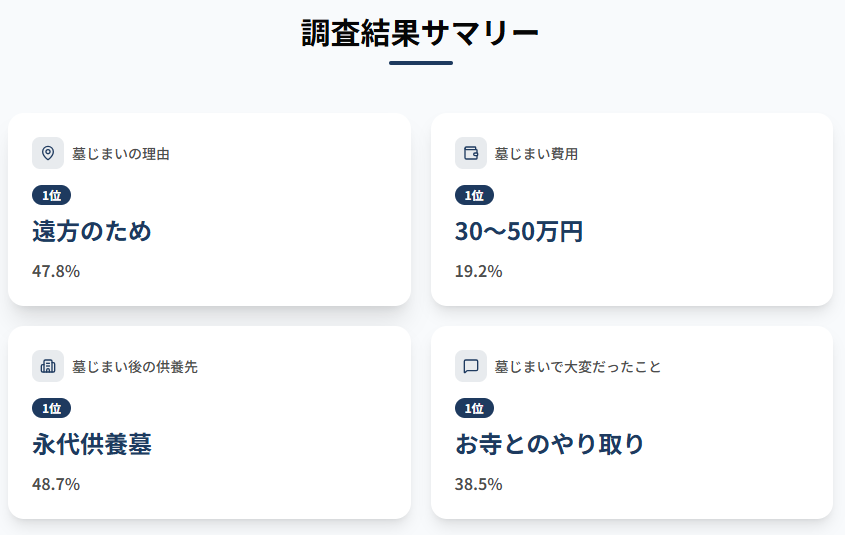Select the 30〜50万円 result heading

[519, 232]
